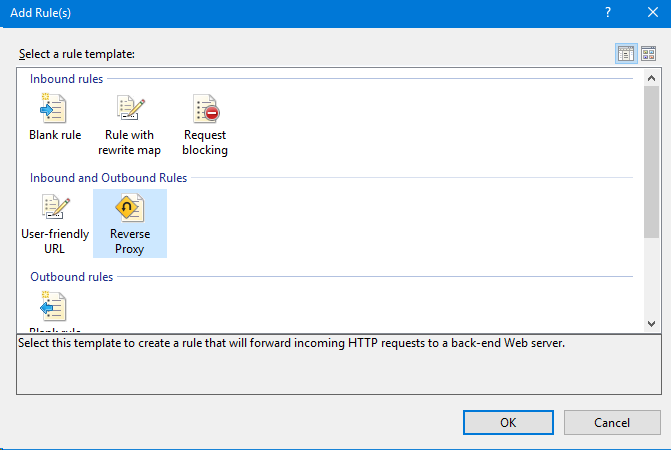This screenshot has height=450, width=671.
Task: Select the inbound Blank rule template
Action: point(55,118)
